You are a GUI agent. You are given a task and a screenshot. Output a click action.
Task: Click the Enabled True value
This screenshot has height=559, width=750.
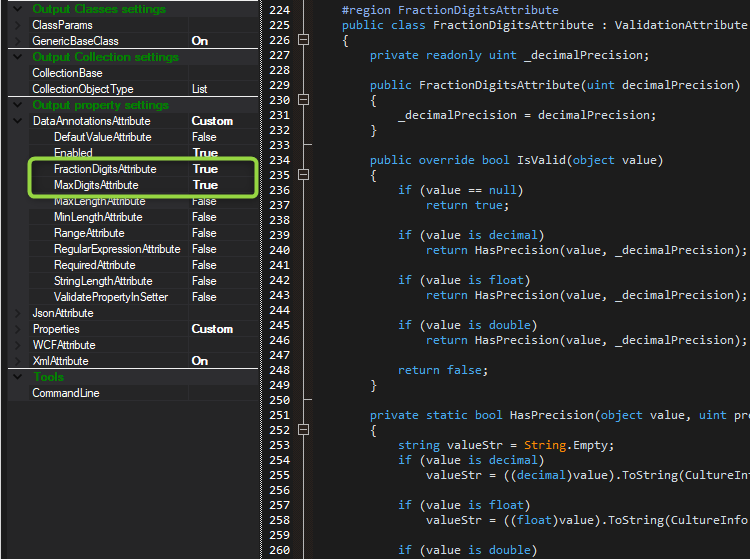205,153
